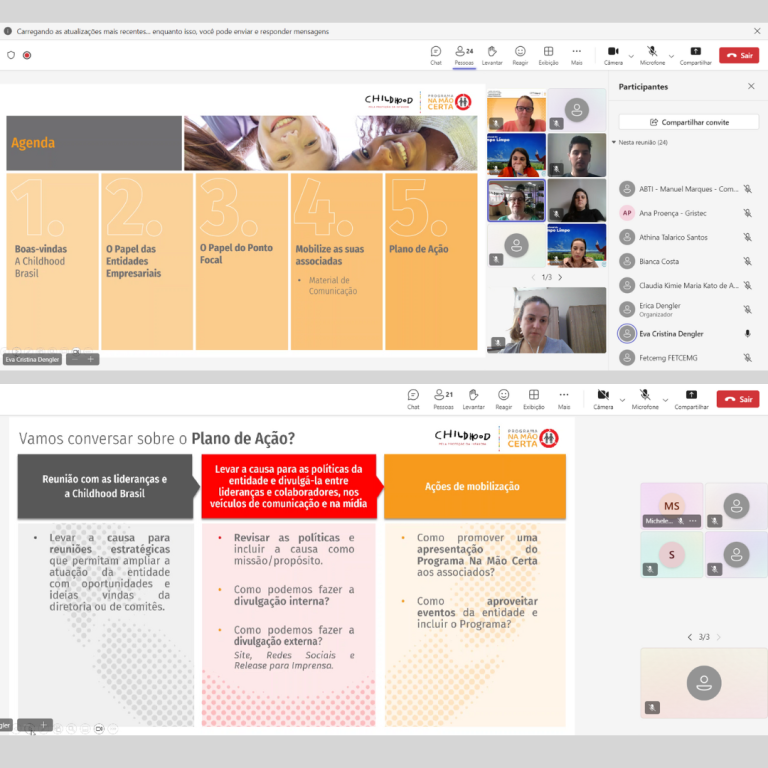Zoom out shared Agenda slide with minus
Screen dimensions: 768x768
tap(75, 359)
